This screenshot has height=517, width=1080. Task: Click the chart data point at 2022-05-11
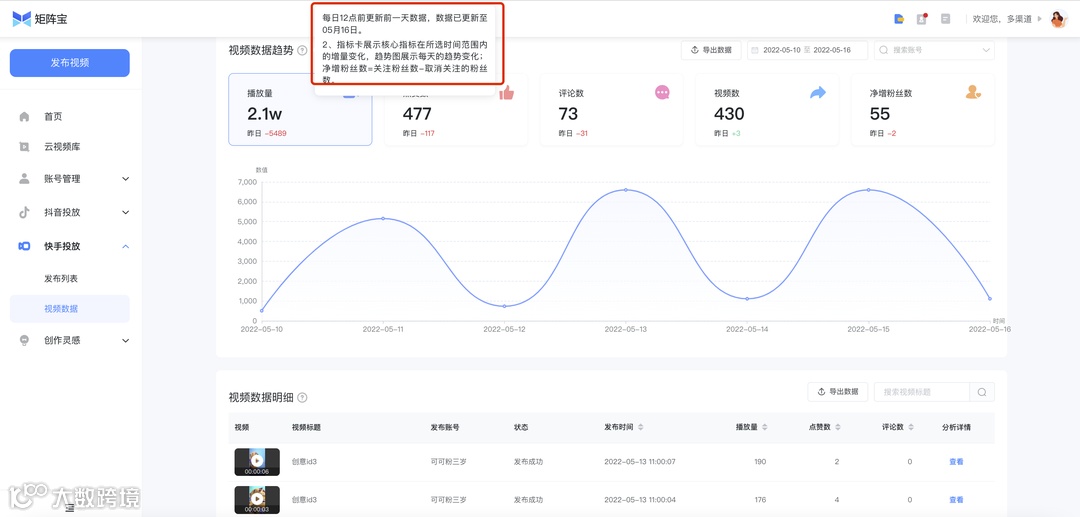(383, 218)
